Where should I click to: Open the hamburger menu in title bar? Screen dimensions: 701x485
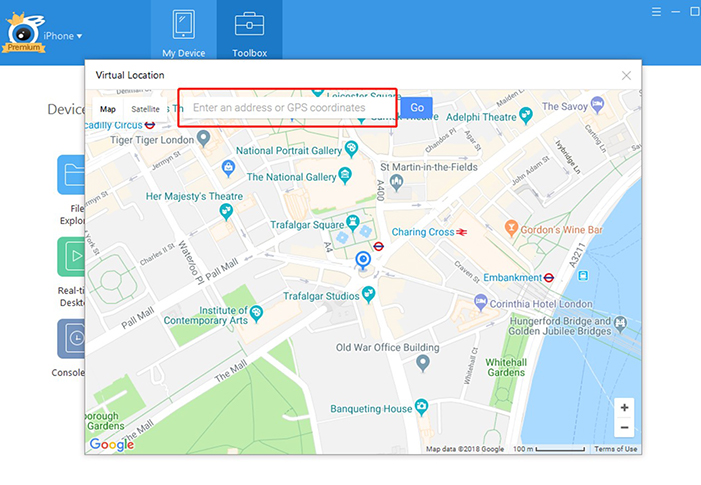tap(657, 11)
